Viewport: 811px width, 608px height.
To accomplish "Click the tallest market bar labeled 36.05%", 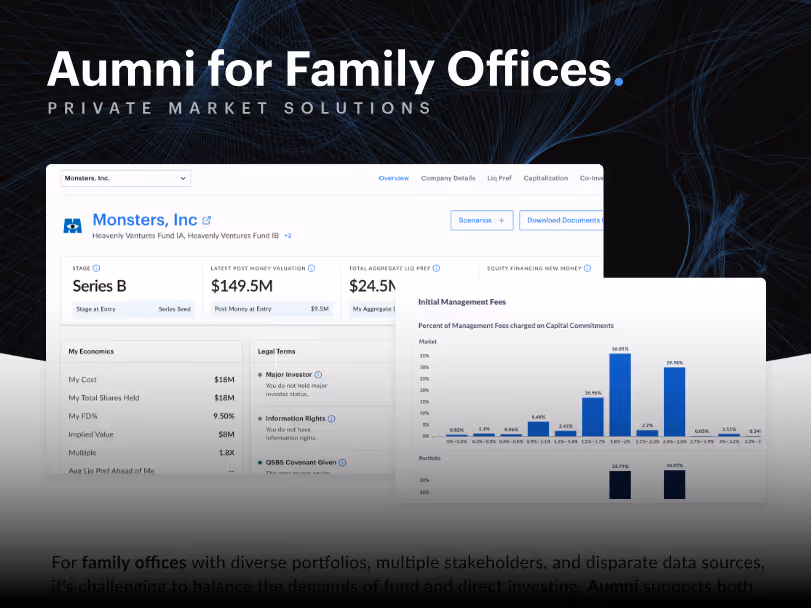I will pyautogui.click(x=620, y=395).
